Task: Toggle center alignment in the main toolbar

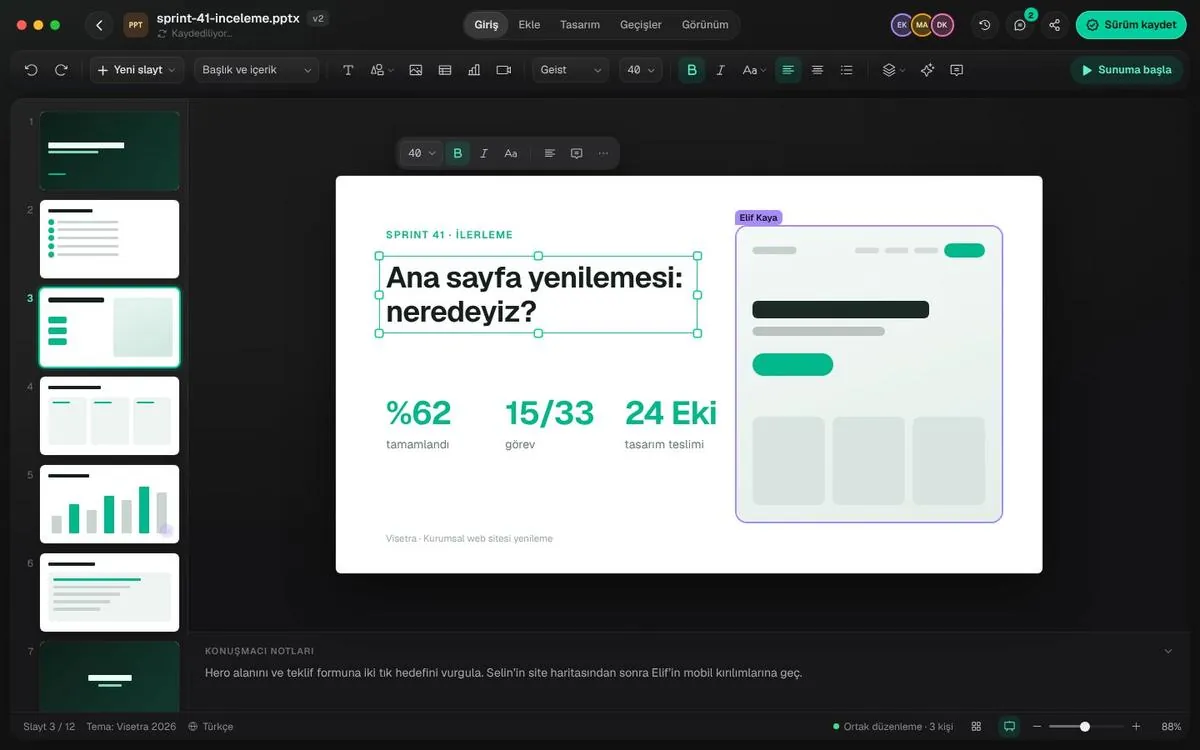Action: click(817, 70)
